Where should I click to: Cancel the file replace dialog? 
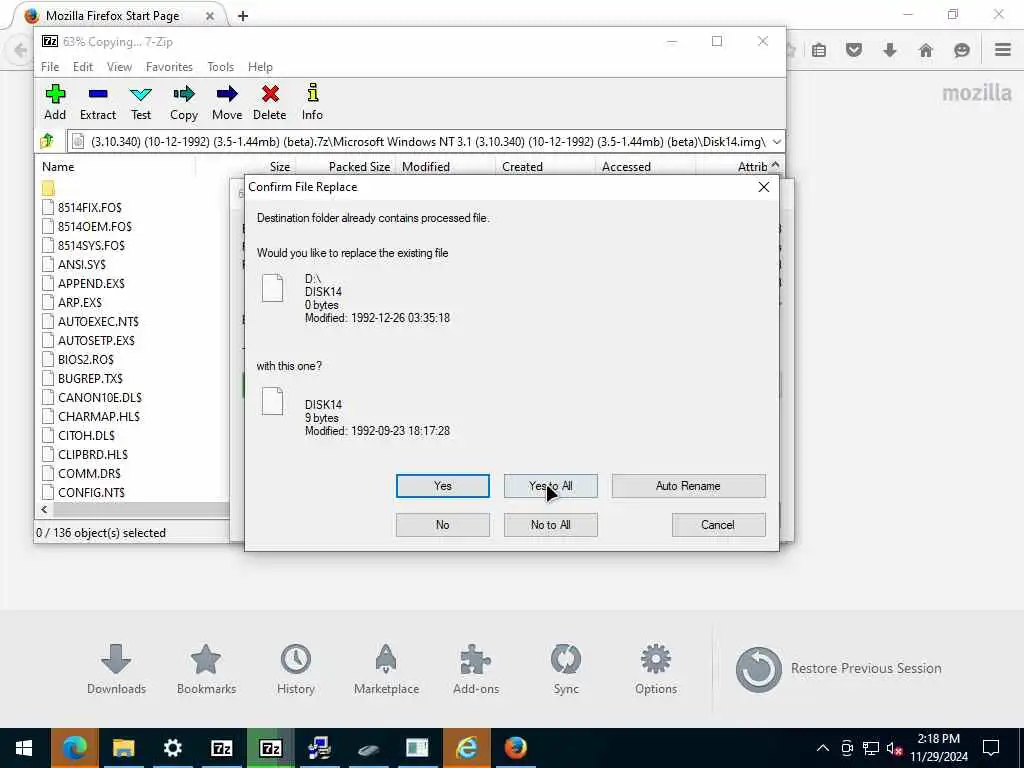tap(718, 525)
